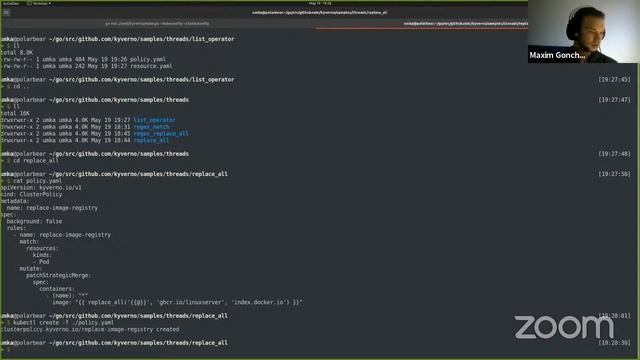Click the 'name: replace-image-registry' metadata line
The image size is (640, 360).
[x=52, y=208]
